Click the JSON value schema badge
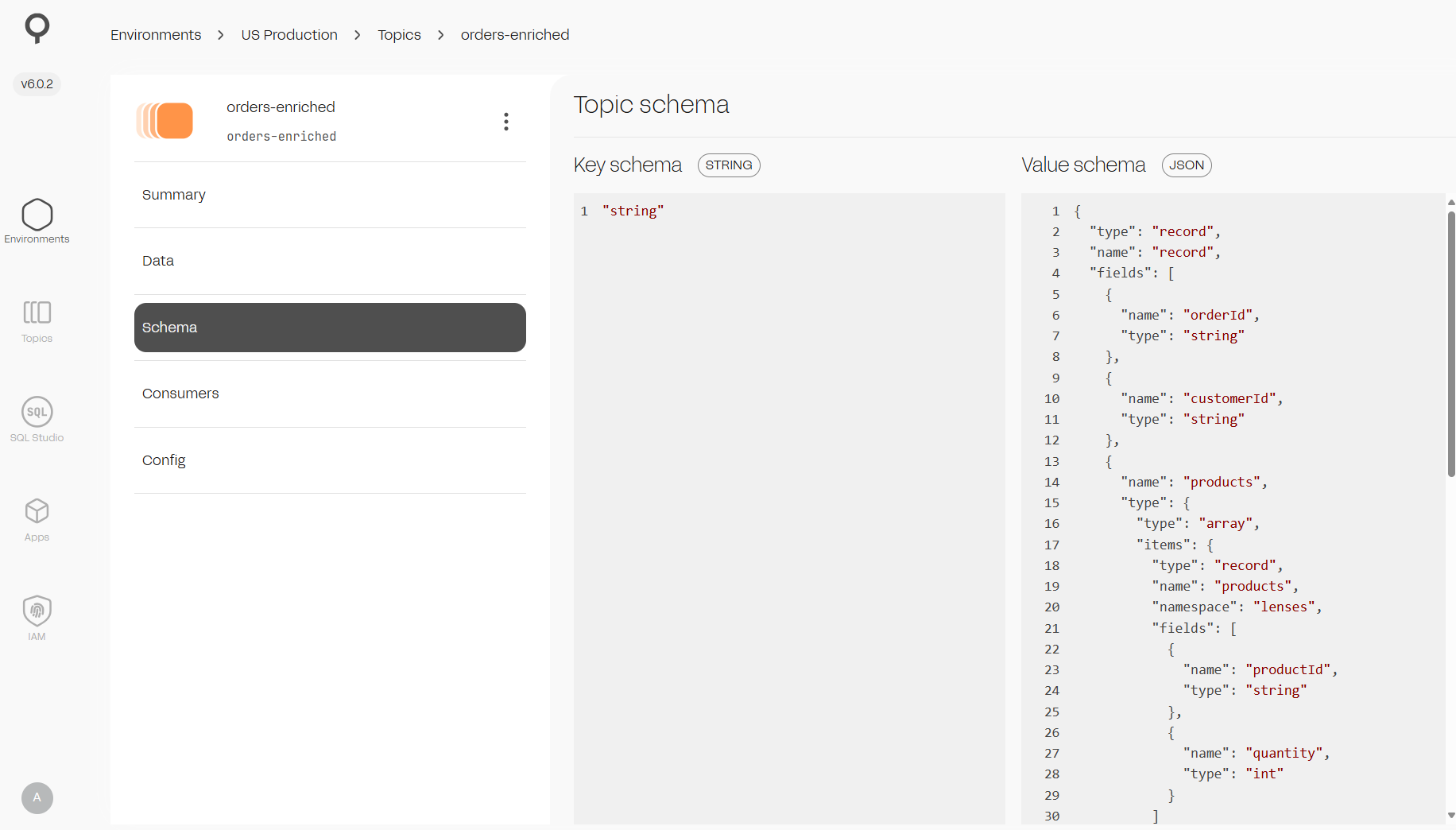Image resolution: width=1456 pixels, height=830 pixels. coord(1187,165)
